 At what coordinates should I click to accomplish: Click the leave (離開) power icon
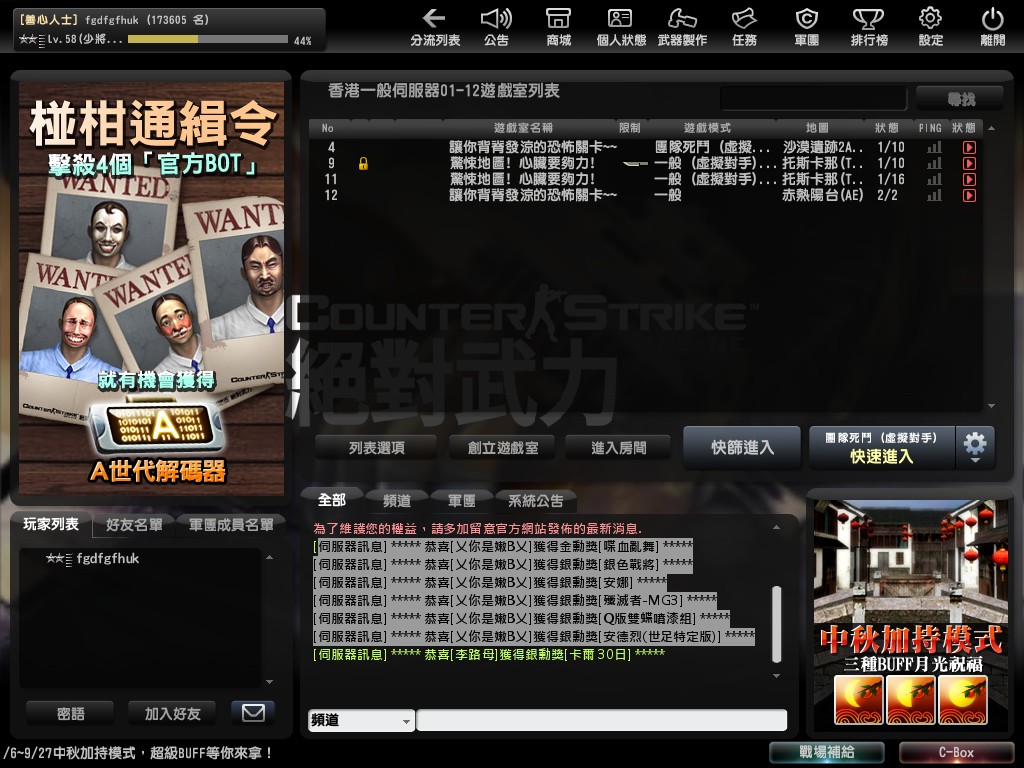[993, 27]
